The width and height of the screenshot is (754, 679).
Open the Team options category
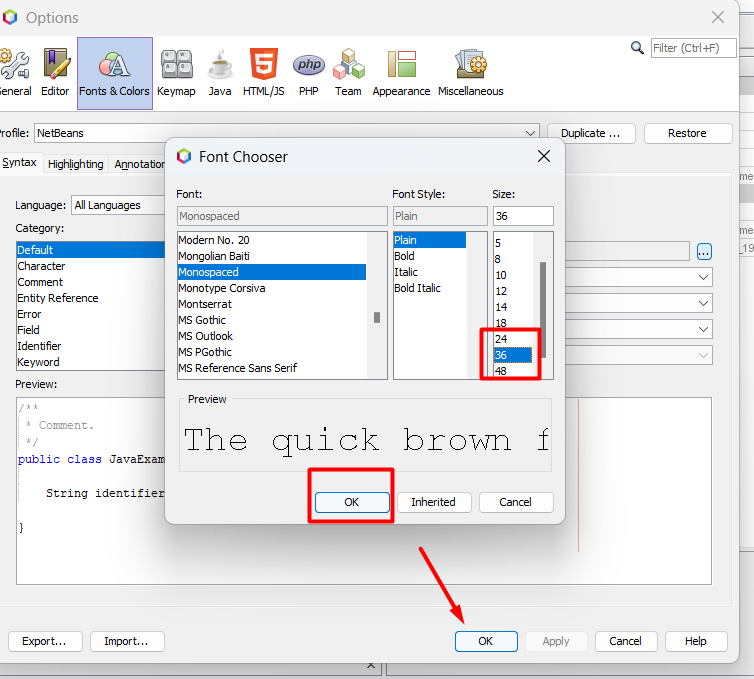point(348,73)
